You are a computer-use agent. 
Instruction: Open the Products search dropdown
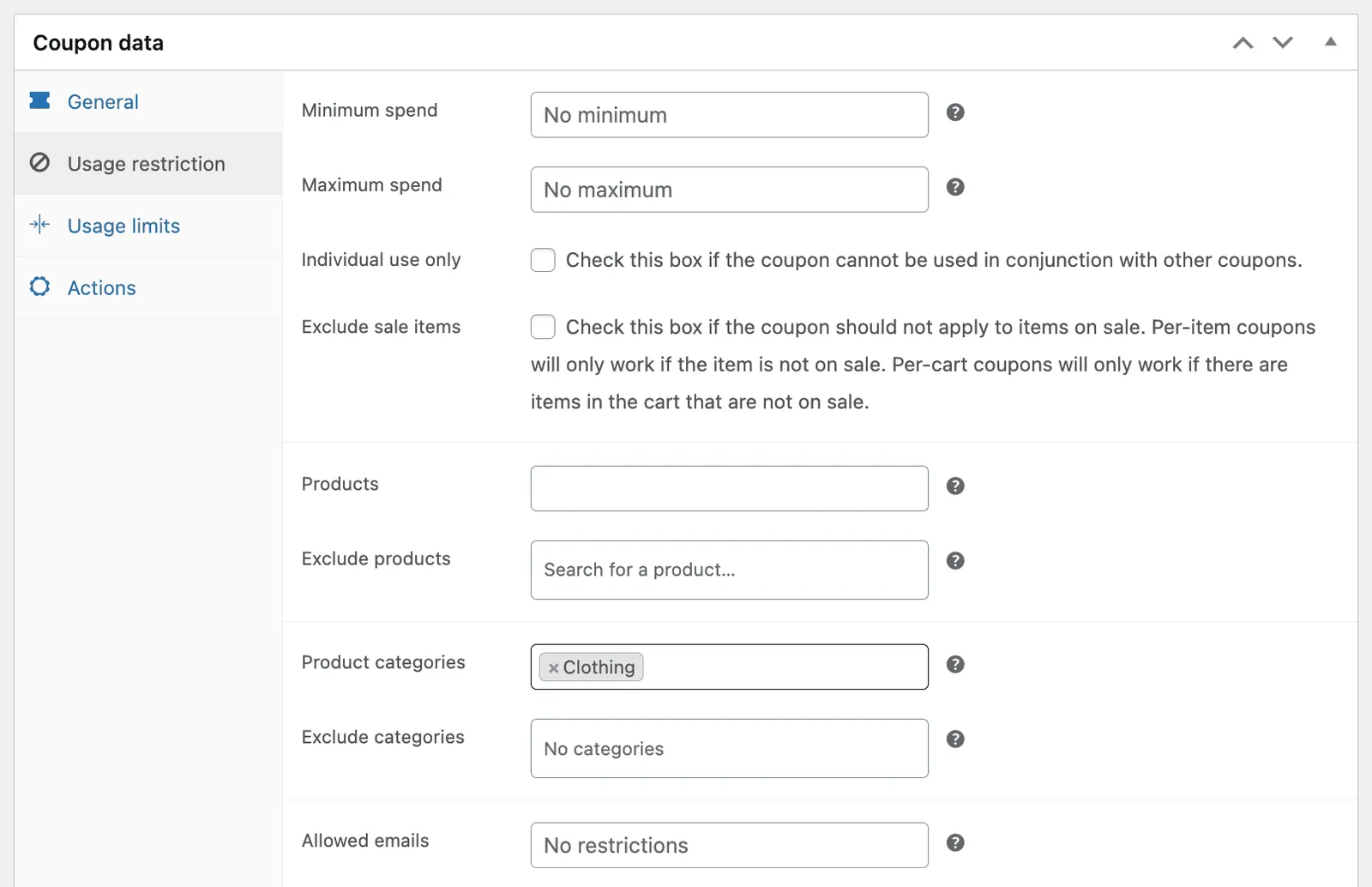[x=730, y=488]
